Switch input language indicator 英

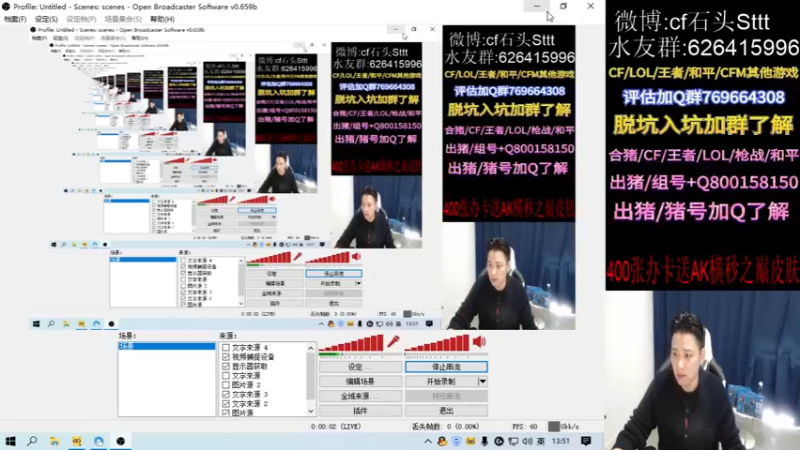[540, 441]
